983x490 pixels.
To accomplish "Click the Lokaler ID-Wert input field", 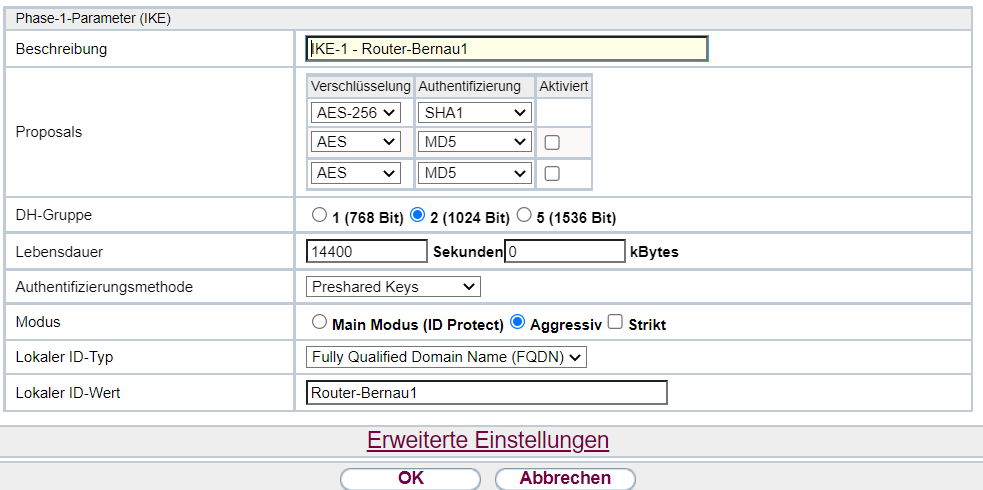I will [x=487, y=393].
